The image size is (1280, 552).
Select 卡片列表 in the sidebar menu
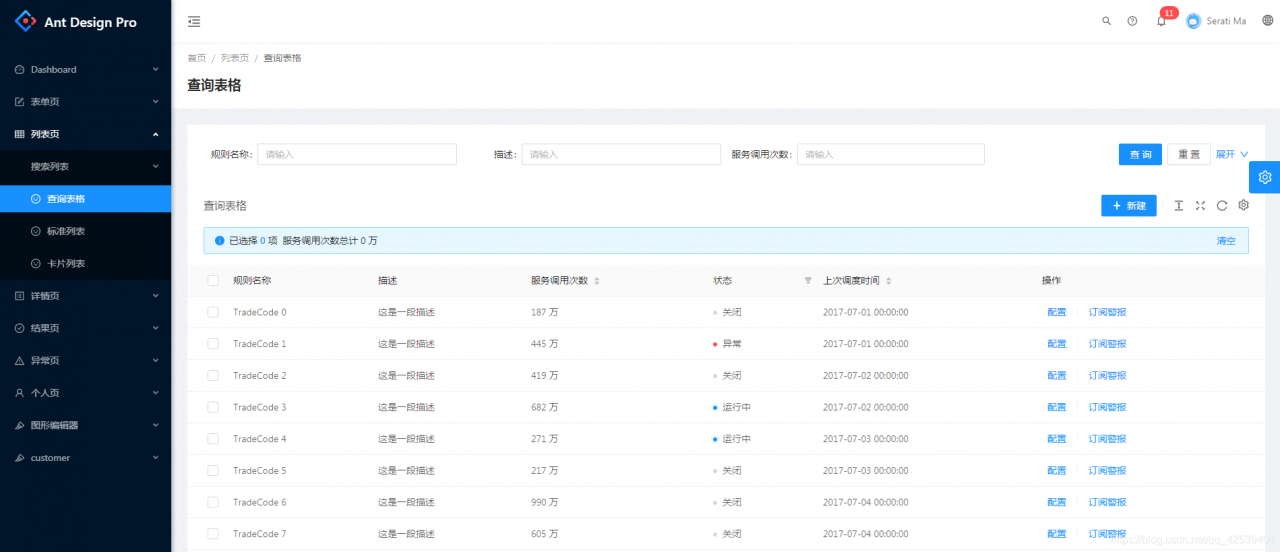point(86,264)
